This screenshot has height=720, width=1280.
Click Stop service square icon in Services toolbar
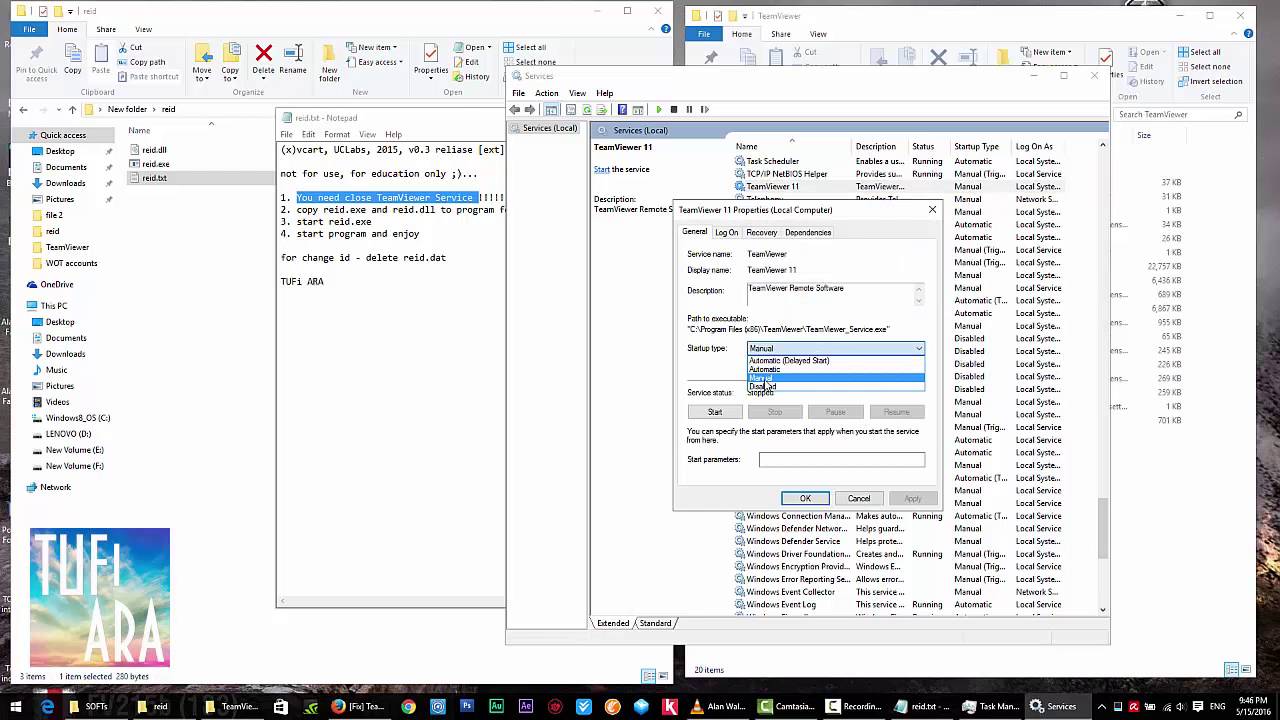click(x=674, y=110)
